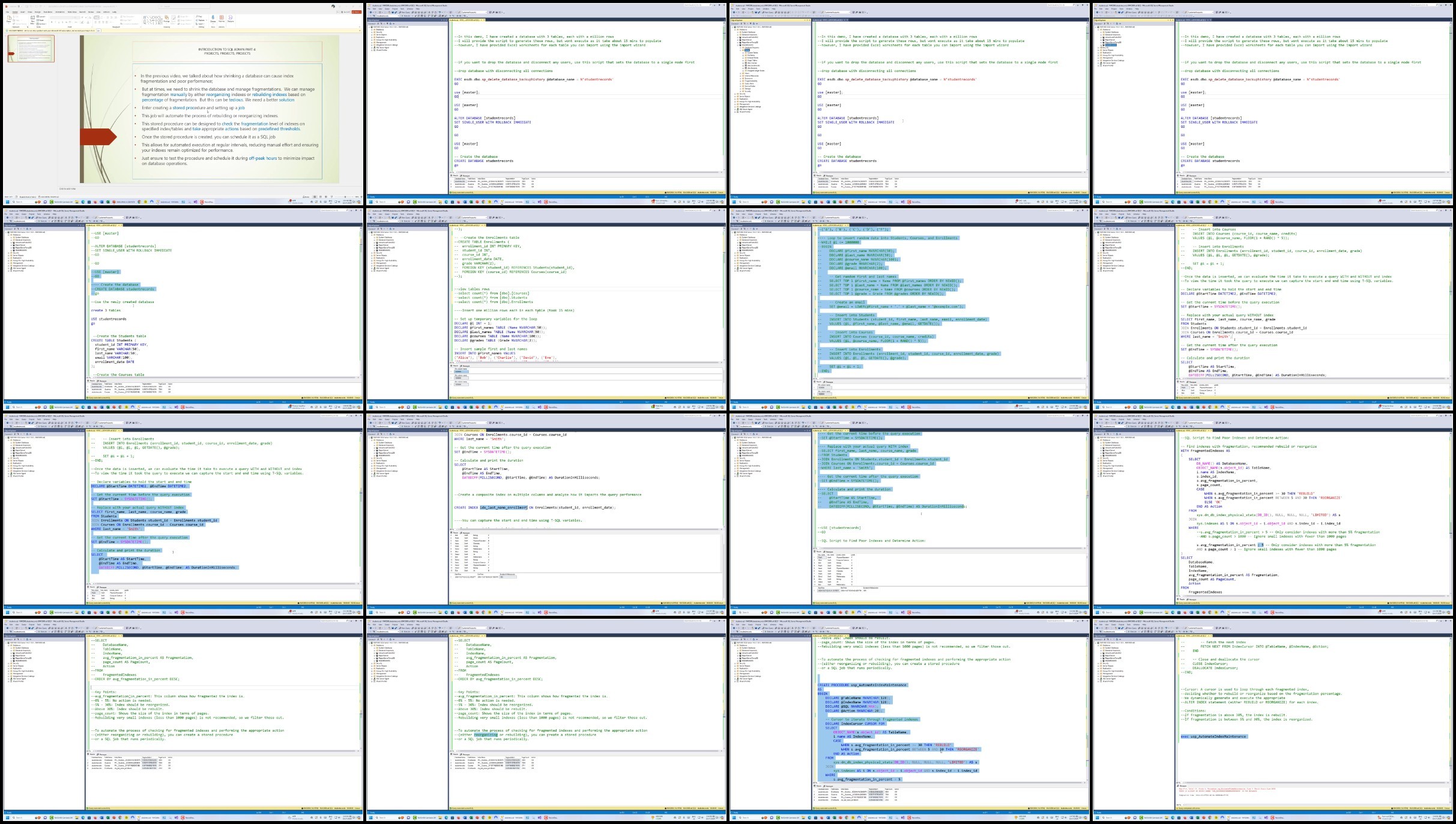
Task: Click the line 'exec usp_AutomateIndexMaintenance'
Action: pyautogui.click(x=1213, y=736)
